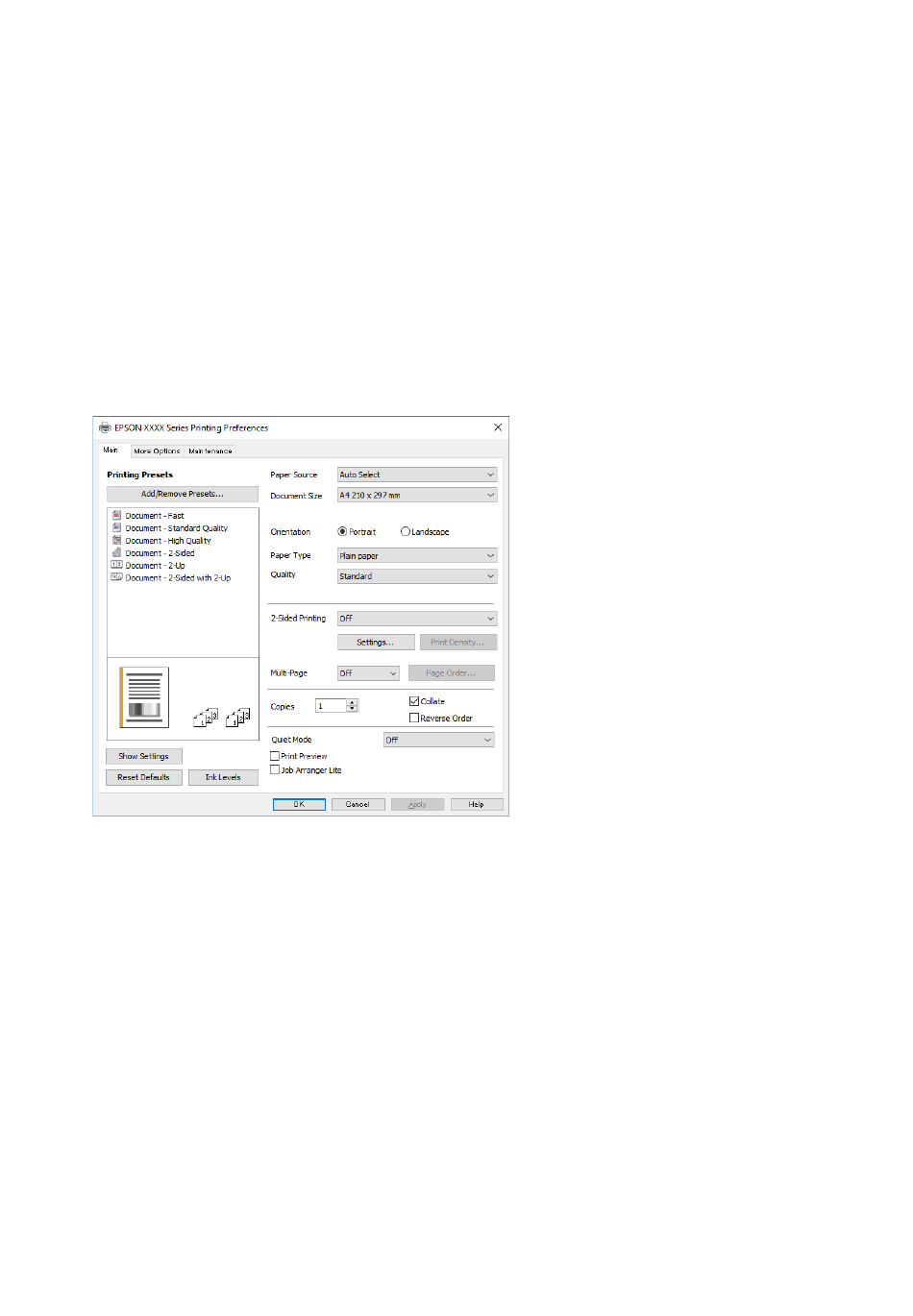Click the Page Order button

pyautogui.click(x=451, y=673)
